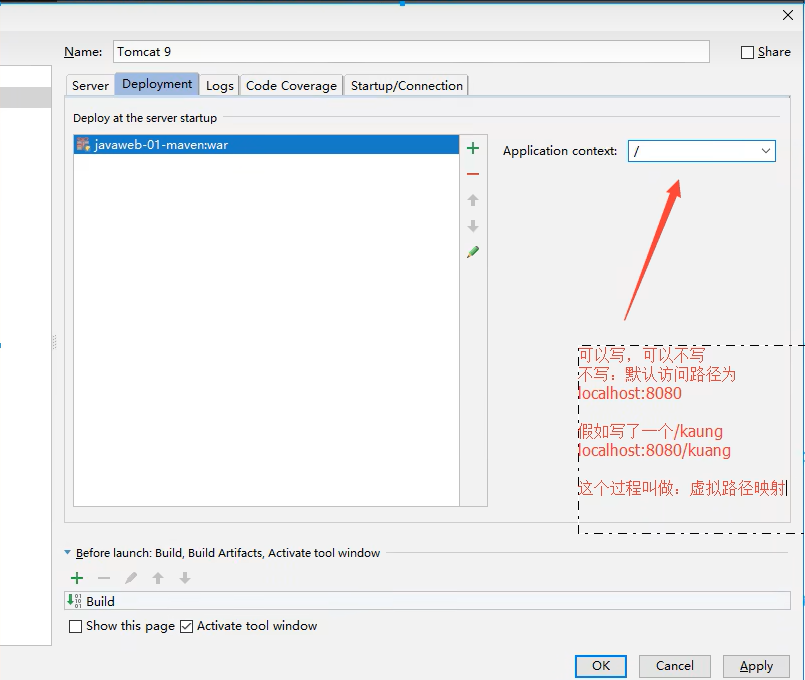
Task: Select the Build row in launch list
Action: 427,601
